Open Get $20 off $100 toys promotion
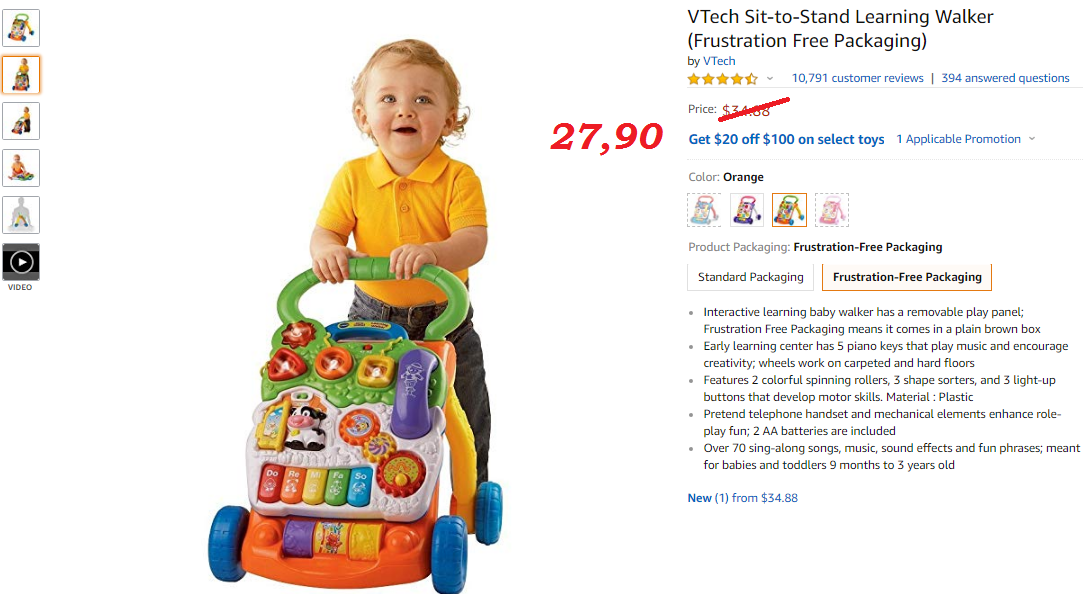This screenshot has width=1089, height=594. [x=786, y=139]
